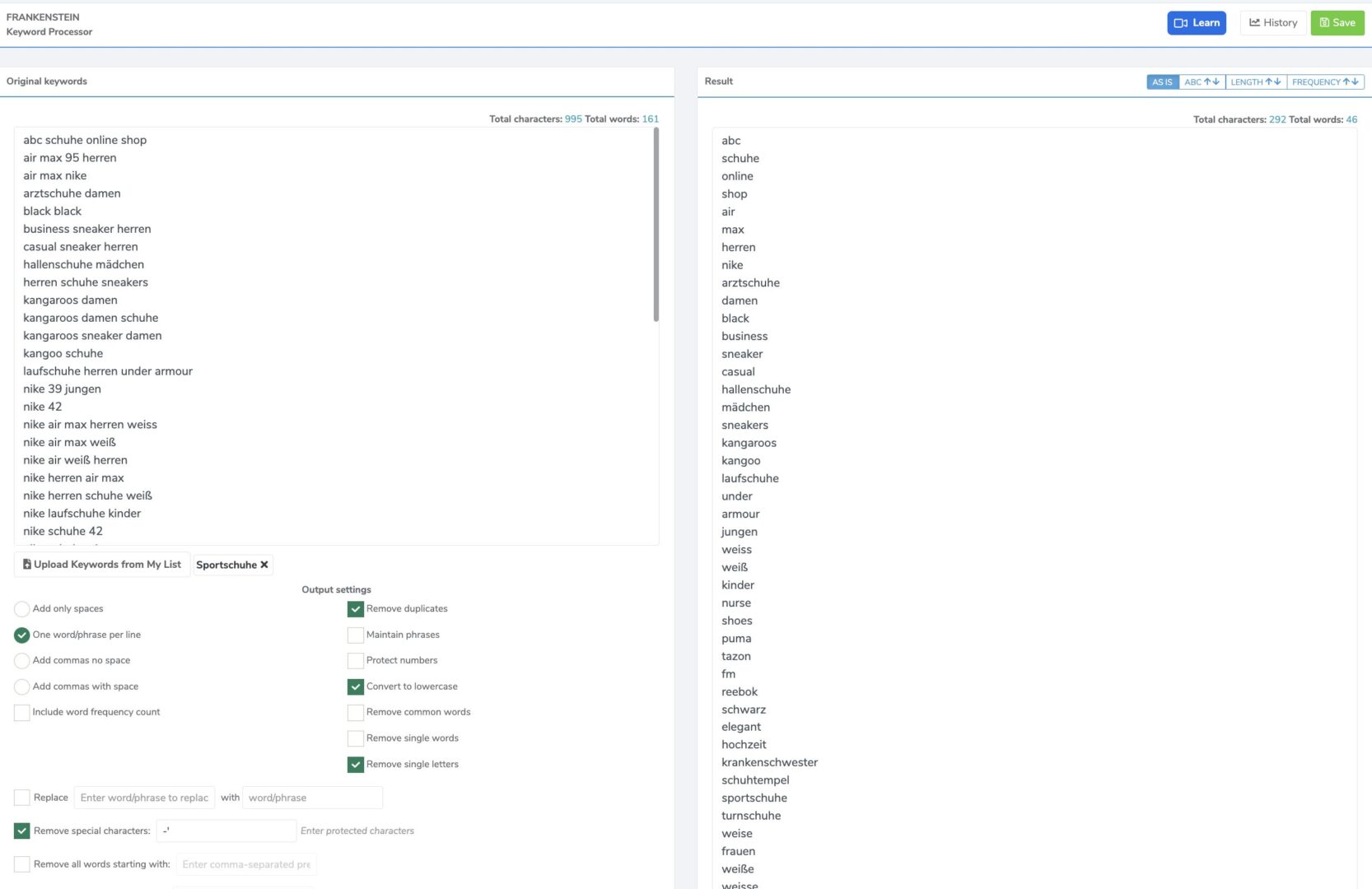This screenshot has height=889, width=1372.
Task: Choose Add commas with space option
Action: 22,687
